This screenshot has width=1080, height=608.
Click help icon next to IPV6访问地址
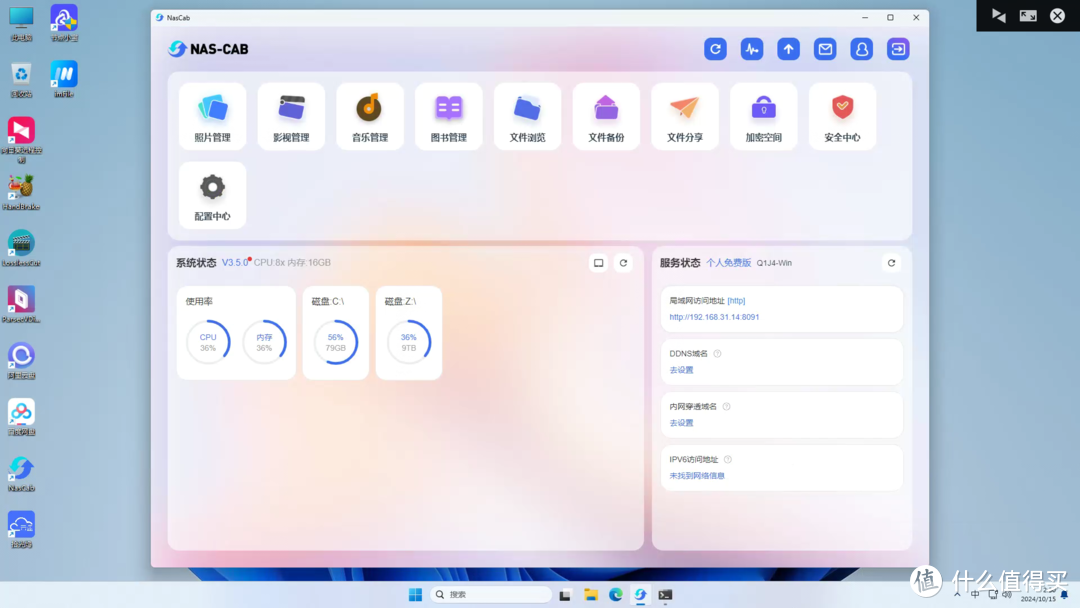point(728,459)
